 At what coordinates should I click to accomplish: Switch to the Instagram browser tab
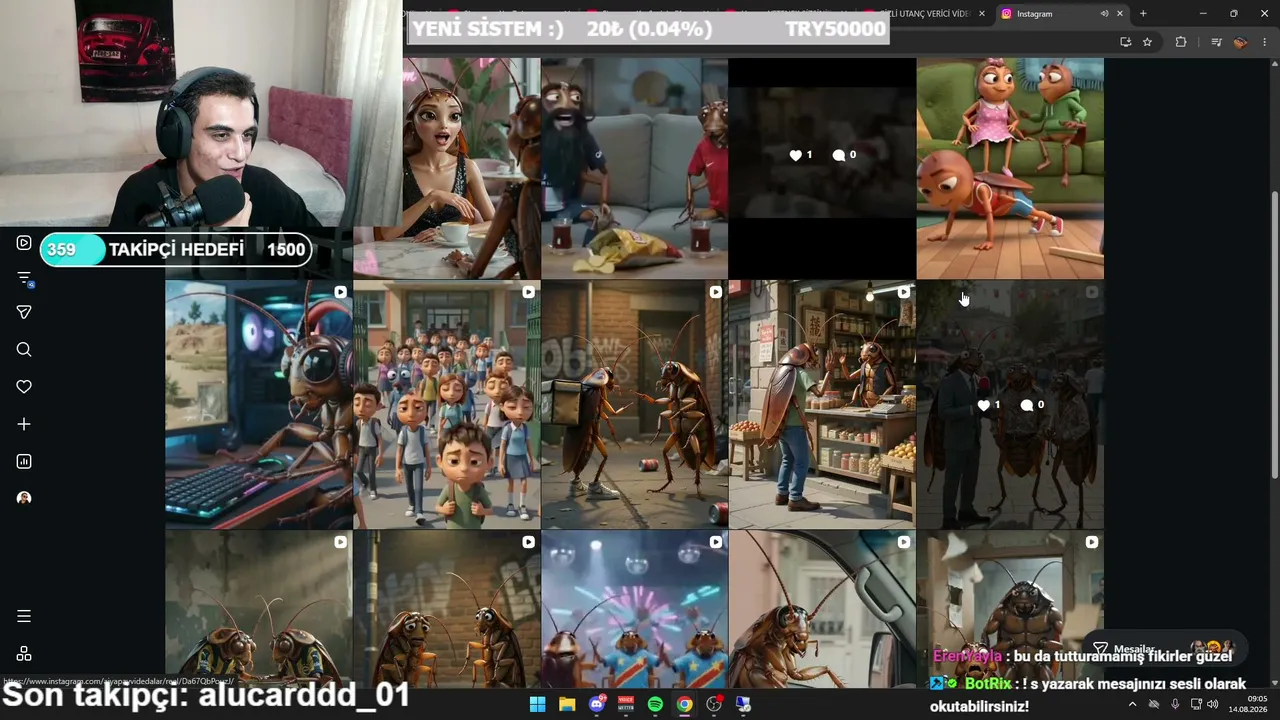click(x=1063, y=14)
